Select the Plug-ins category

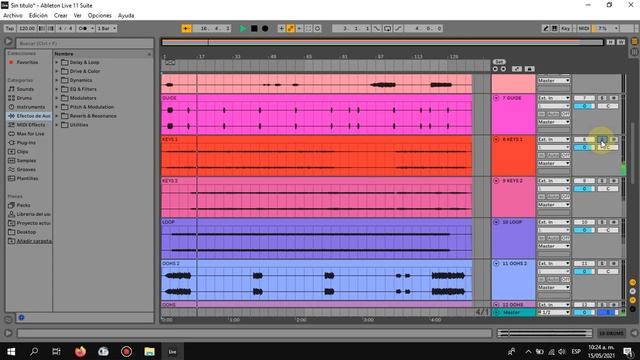[26, 143]
